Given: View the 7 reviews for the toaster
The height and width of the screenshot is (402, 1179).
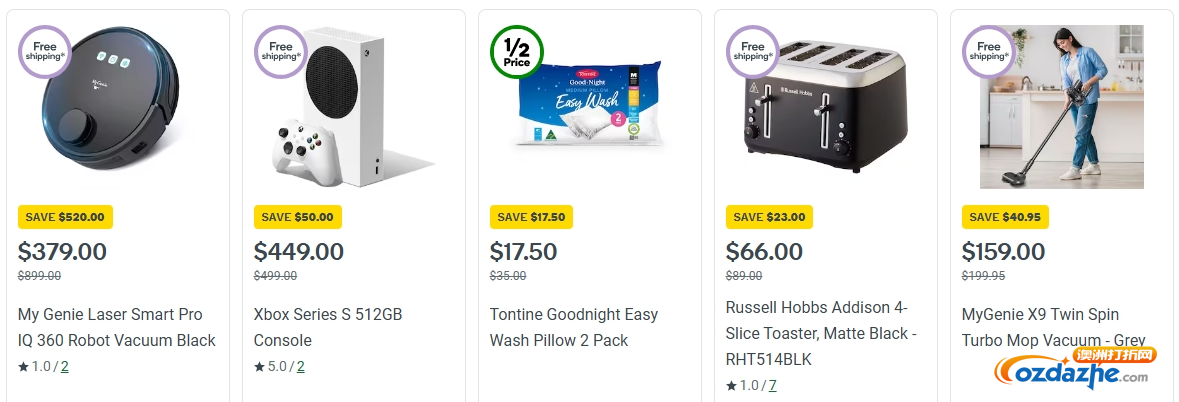Looking at the screenshot, I should (772, 385).
